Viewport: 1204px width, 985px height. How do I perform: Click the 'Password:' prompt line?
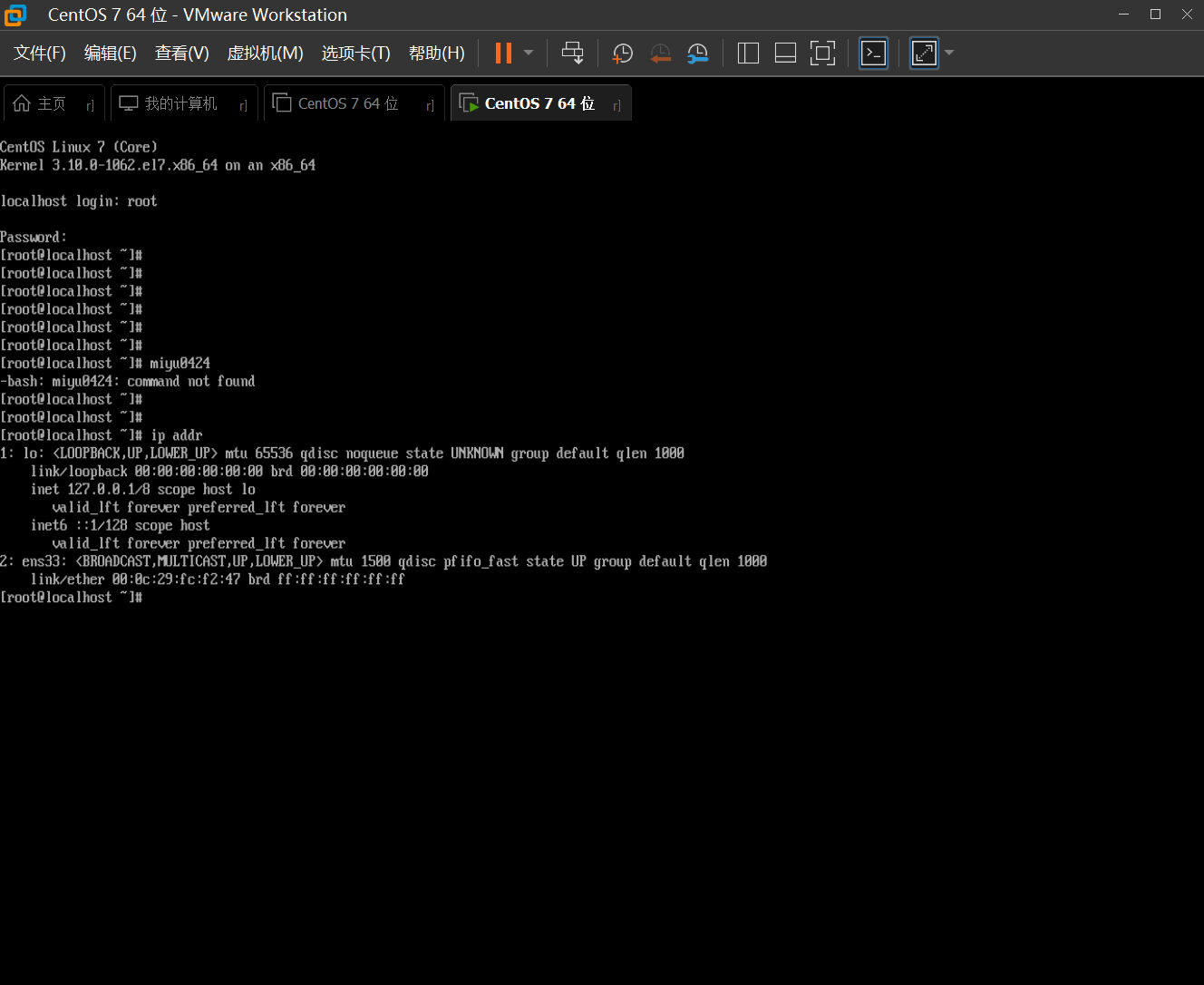(34, 237)
